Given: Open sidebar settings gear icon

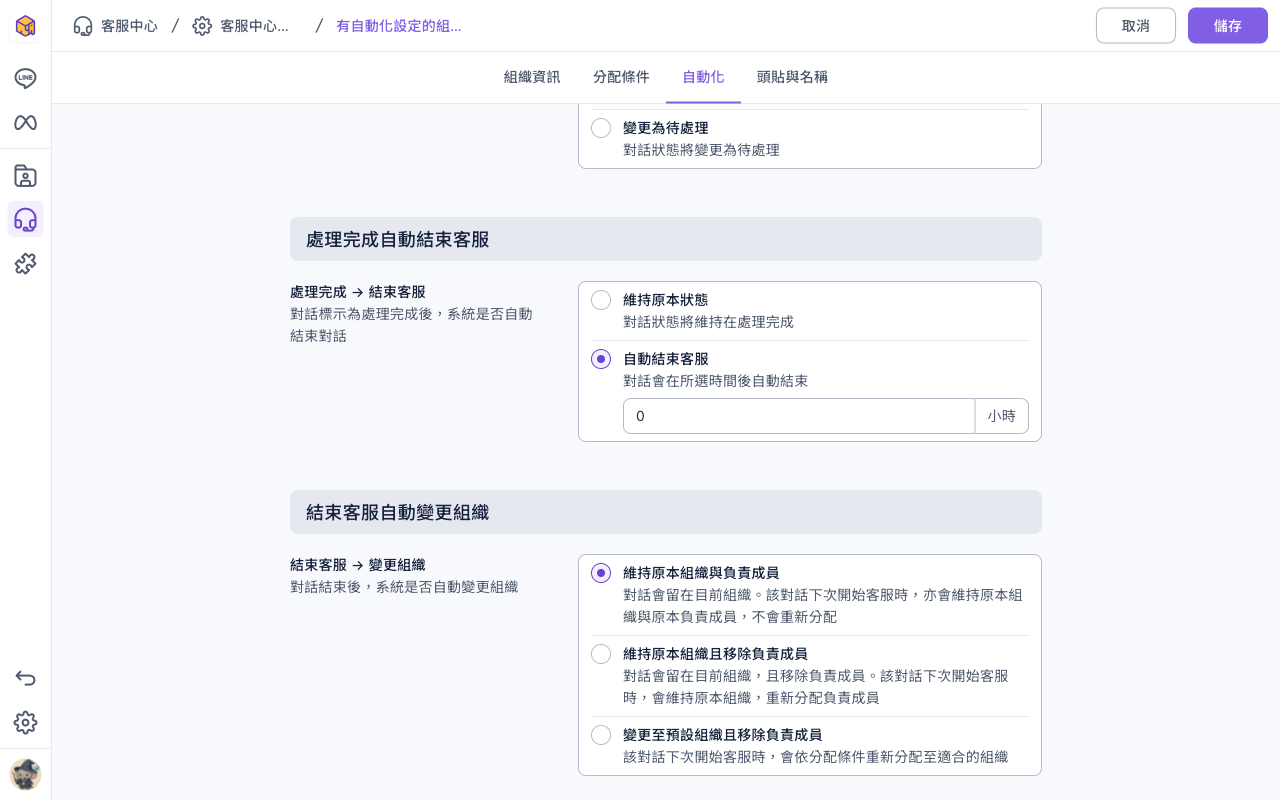Looking at the screenshot, I should 25,722.
